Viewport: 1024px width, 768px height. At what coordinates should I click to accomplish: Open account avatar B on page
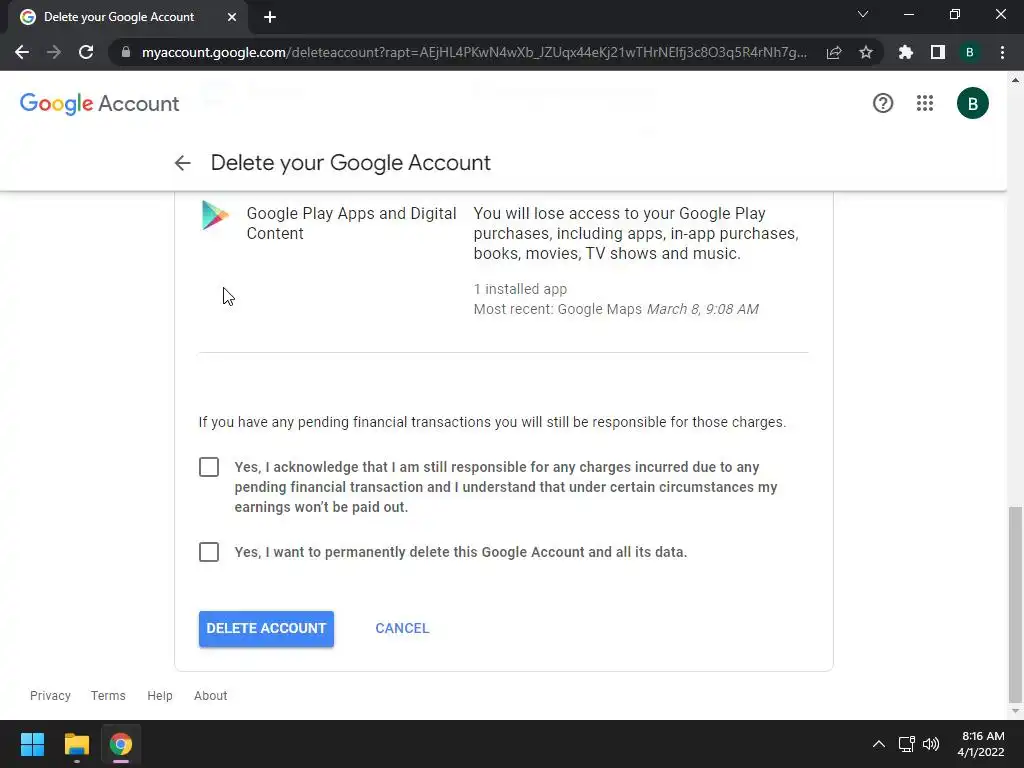(x=972, y=103)
